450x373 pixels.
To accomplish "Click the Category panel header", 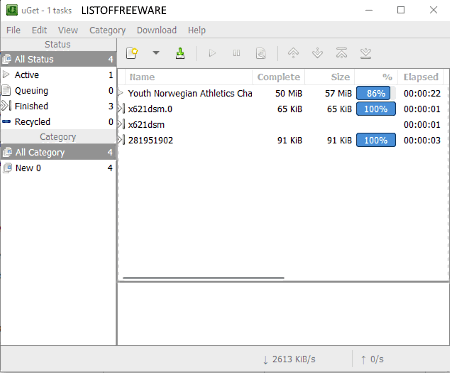I will click(58, 137).
